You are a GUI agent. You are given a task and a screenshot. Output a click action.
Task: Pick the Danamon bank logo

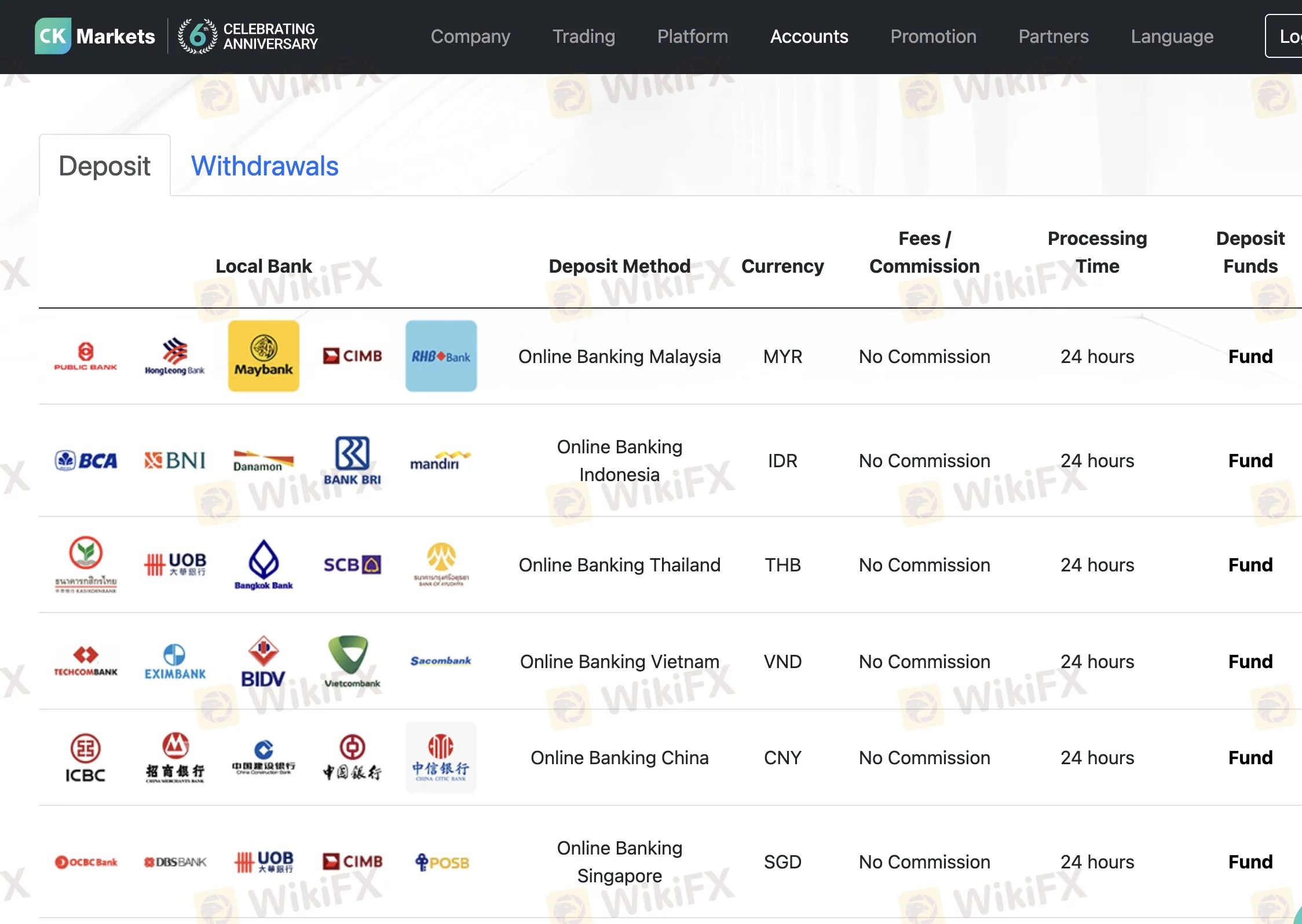[264, 461]
